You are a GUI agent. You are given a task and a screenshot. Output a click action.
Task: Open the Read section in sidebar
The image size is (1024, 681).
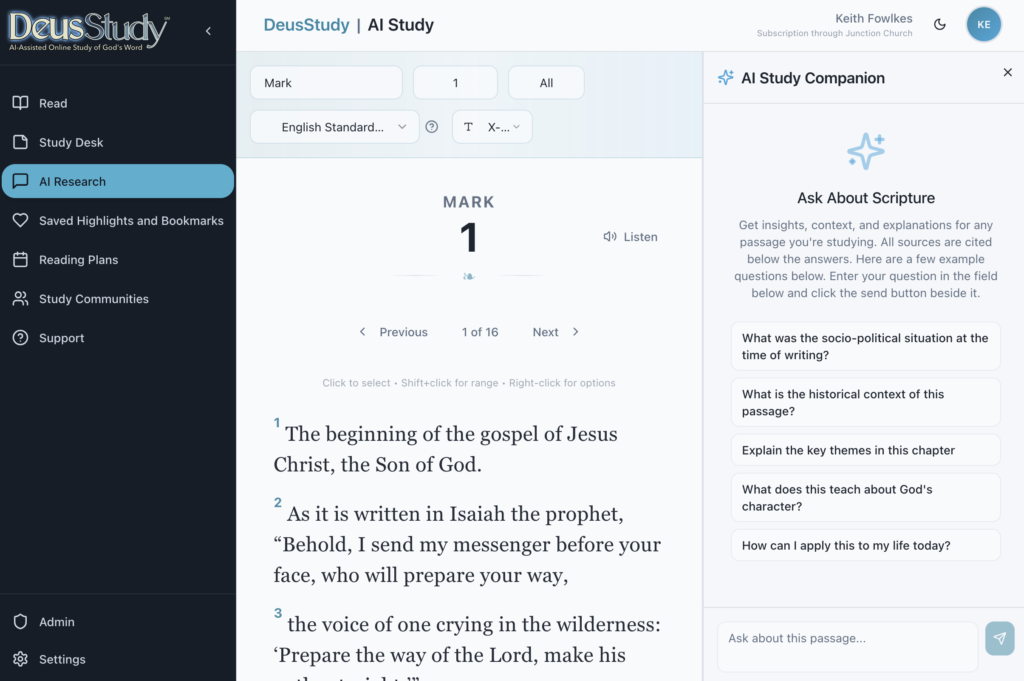click(53, 103)
